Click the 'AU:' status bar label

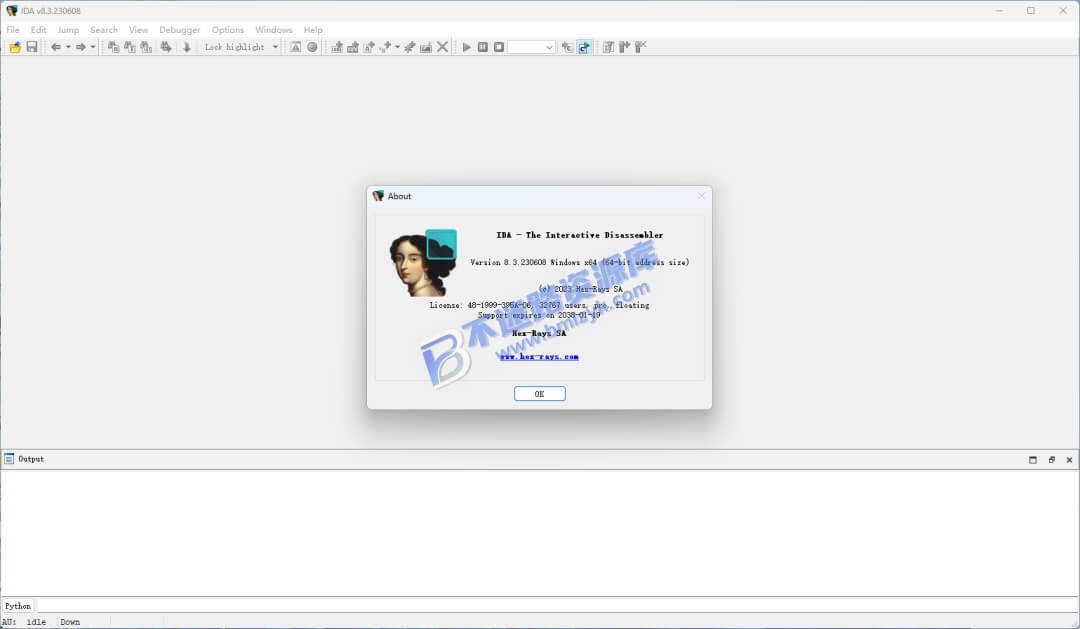click(x=9, y=621)
